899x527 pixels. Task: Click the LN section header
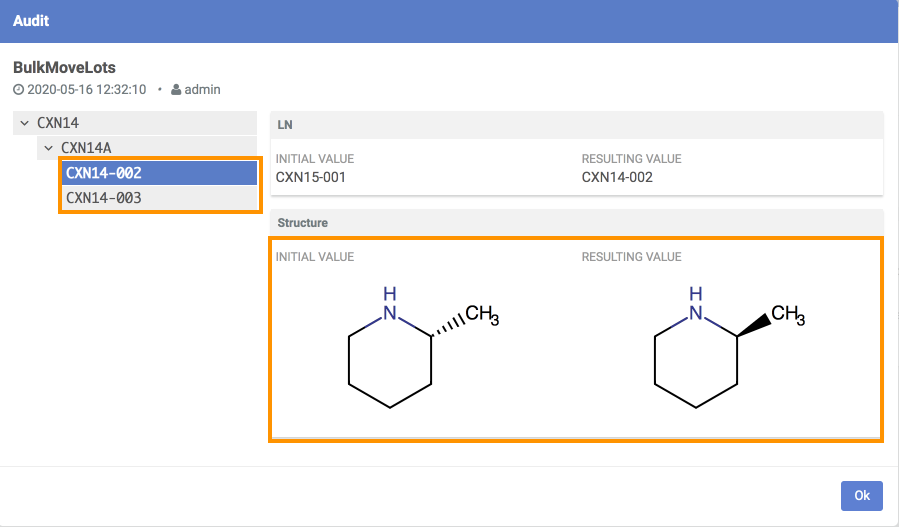click(576, 124)
